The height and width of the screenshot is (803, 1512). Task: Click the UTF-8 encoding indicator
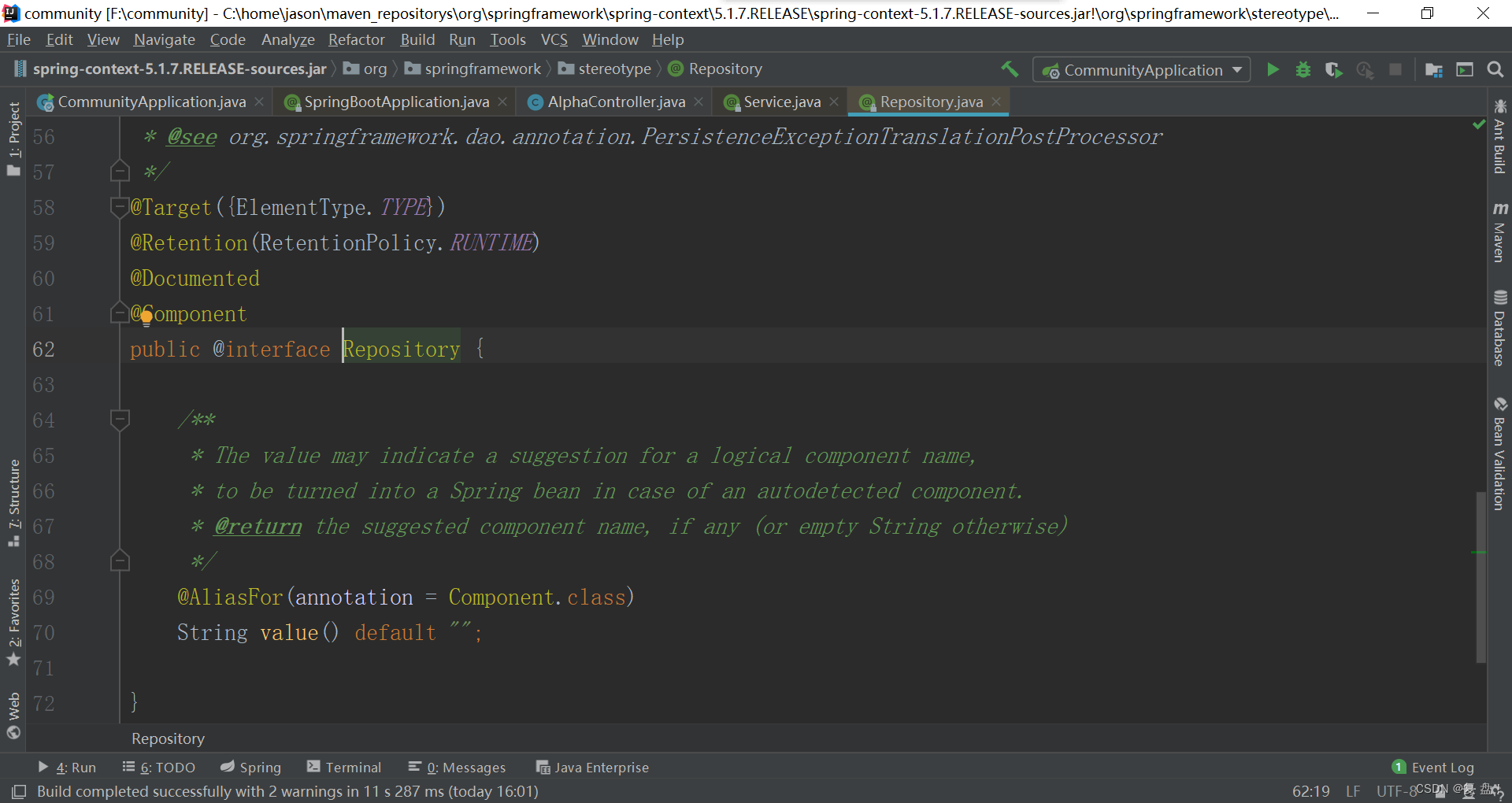coord(1397,791)
